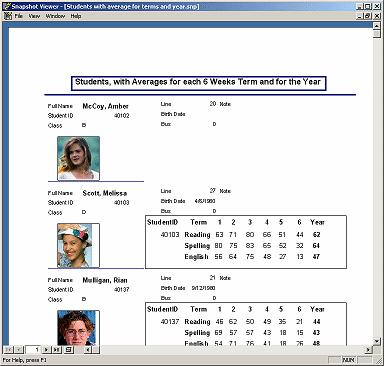
Task: Click the Snapshot Viewer document icon in menu bar
Action: [x=7, y=16]
